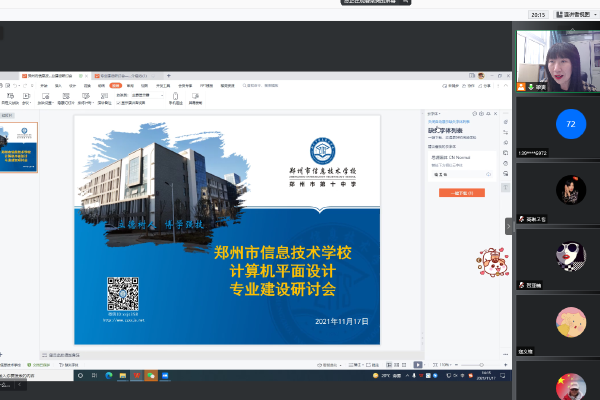Select slide 1 thumbnail in slide panel
This screenshot has height=400, width=600.
[19, 147]
